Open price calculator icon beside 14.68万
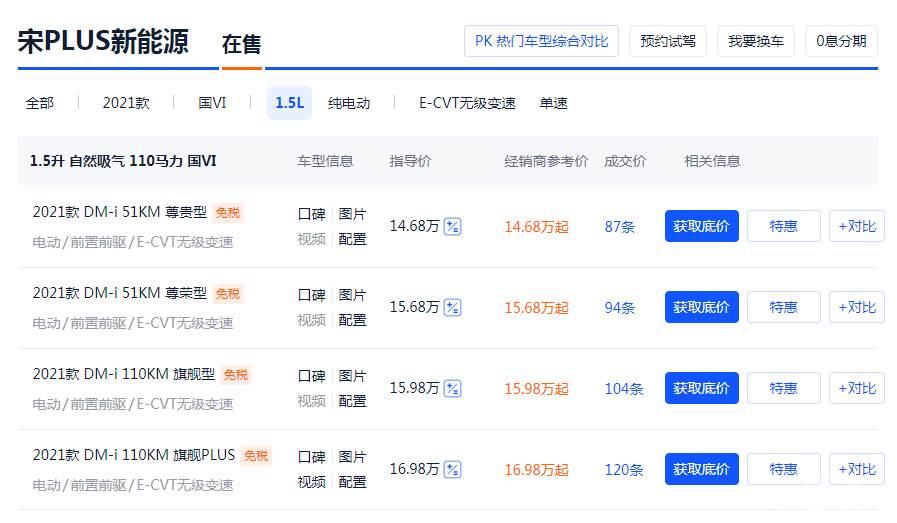Viewport: 897px width, 523px height. [x=453, y=227]
